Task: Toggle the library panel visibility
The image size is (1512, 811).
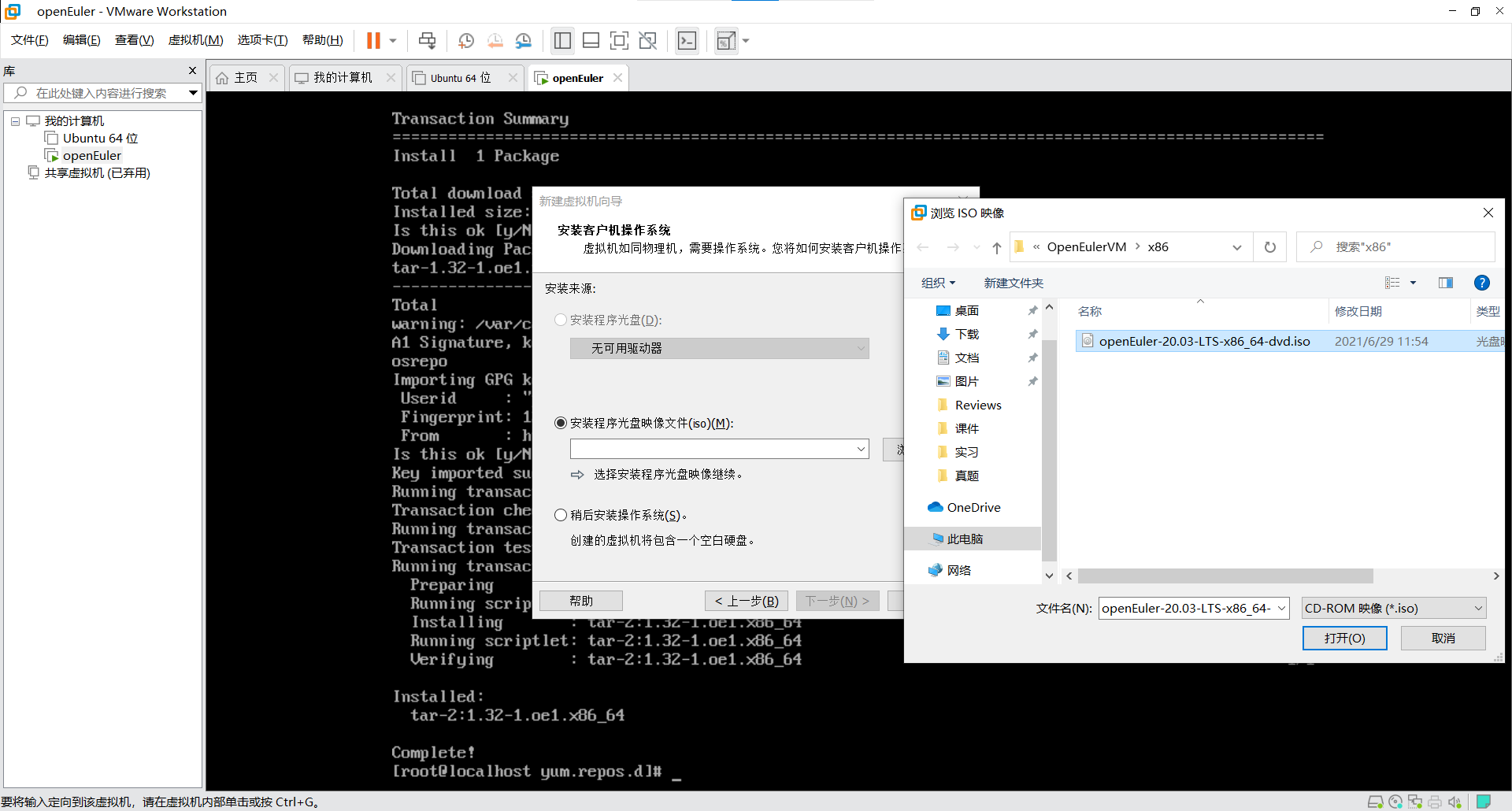Action: [562, 40]
